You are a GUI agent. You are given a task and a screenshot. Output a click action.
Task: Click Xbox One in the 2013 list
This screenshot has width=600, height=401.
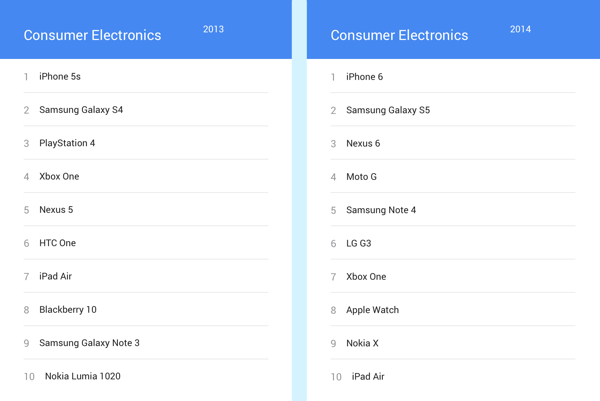(x=59, y=177)
